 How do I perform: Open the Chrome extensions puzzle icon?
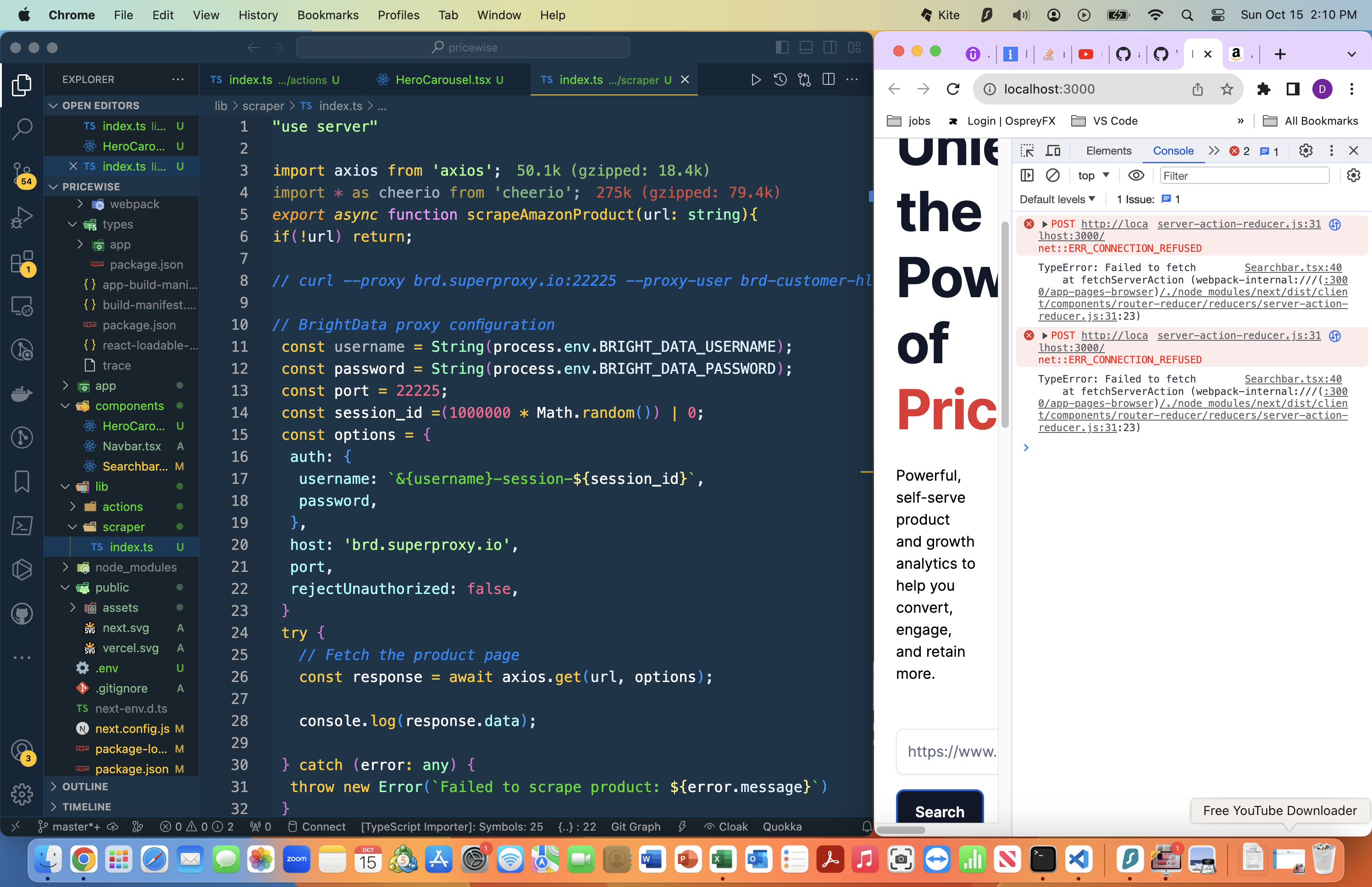(1263, 89)
